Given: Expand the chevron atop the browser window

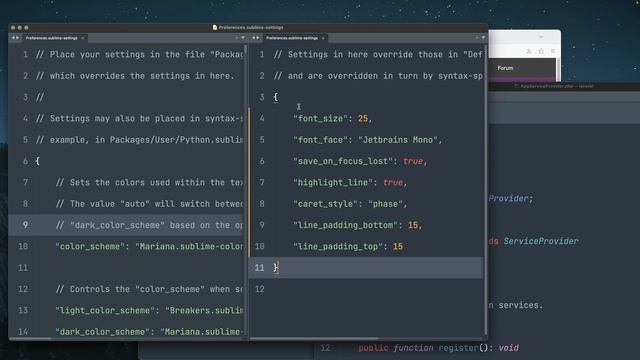Looking at the screenshot, I should (541, 37).
